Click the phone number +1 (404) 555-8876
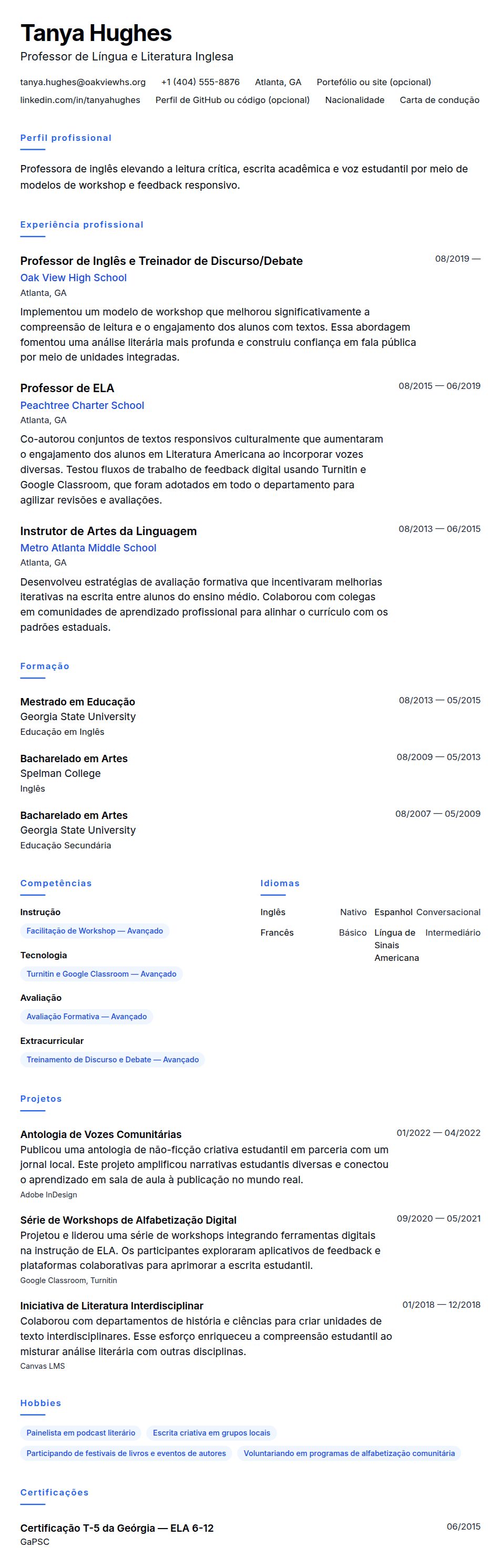The height and width of the screenshot is (1568, 501). 200,82
